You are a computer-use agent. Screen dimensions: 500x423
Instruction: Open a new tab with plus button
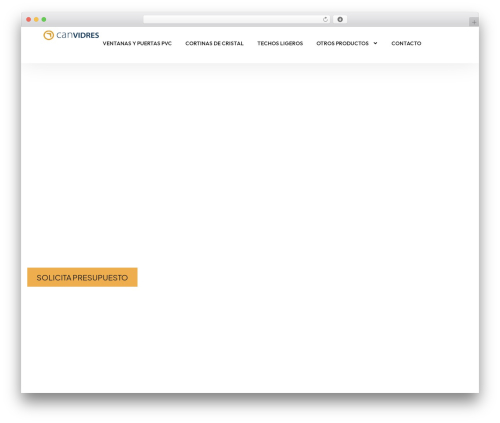point(474,22)
